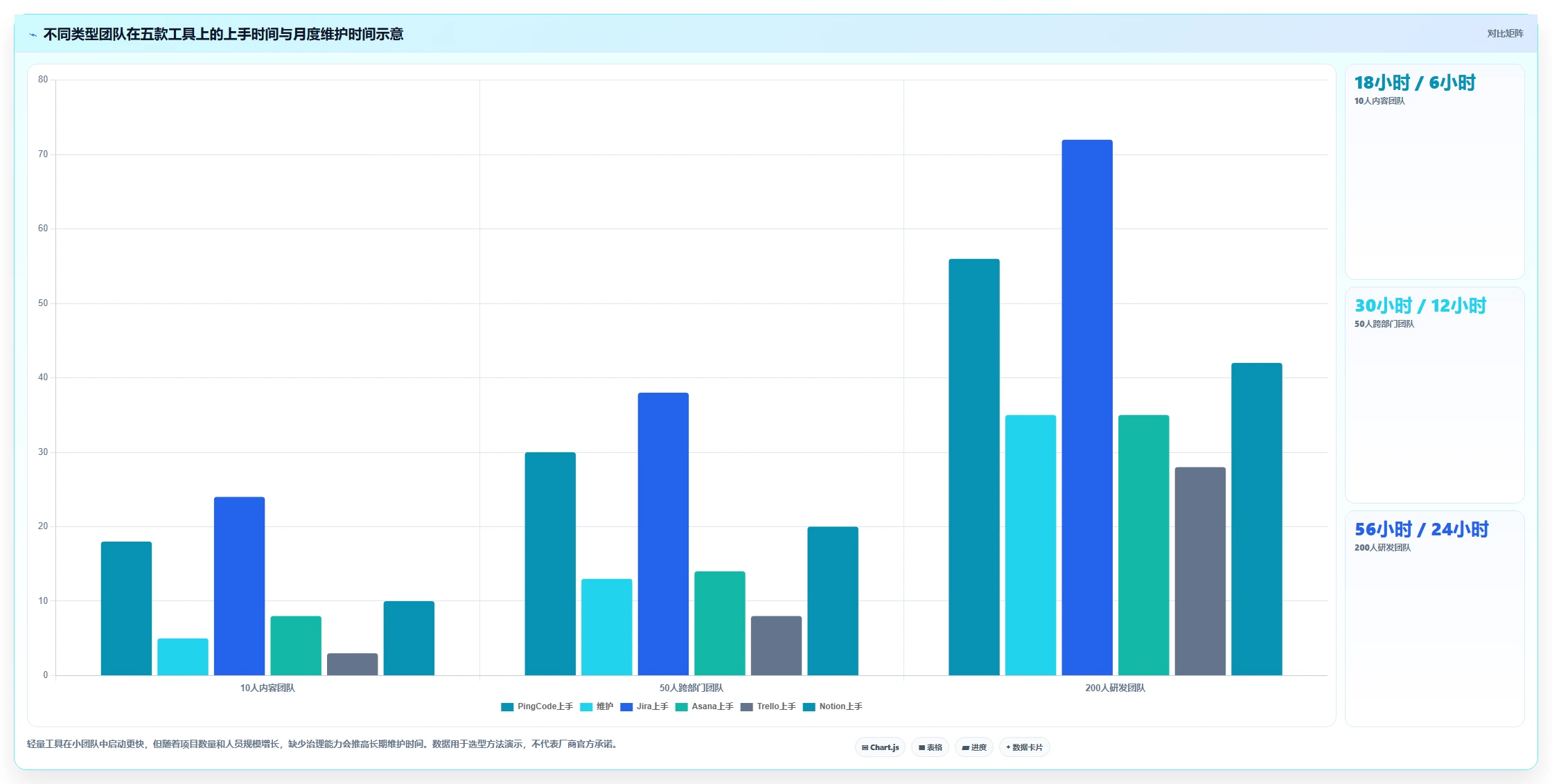
Task: Select the Notion bar in 10人内容团队 group
Action: [409, 638]
